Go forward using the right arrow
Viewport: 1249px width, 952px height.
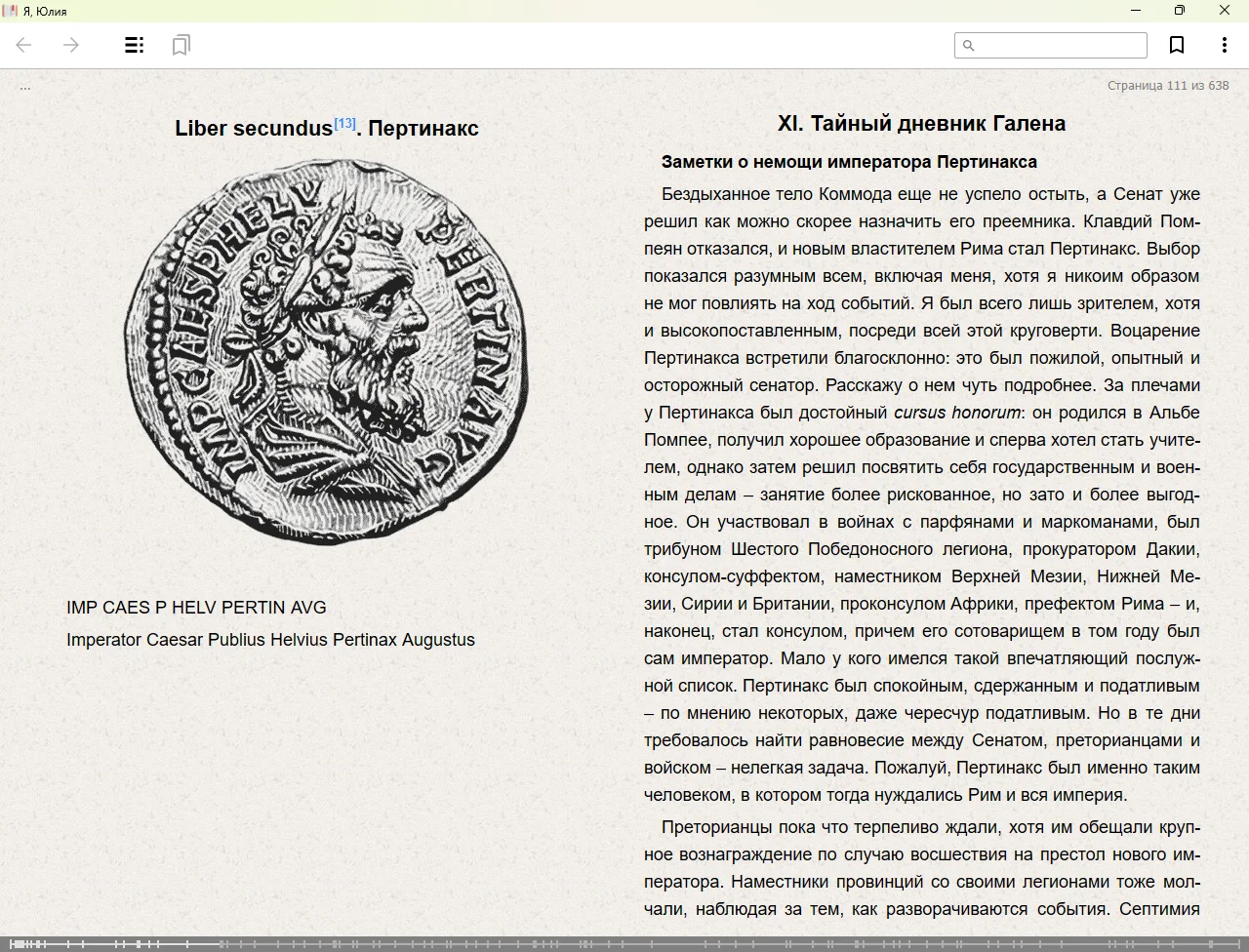click(71, 45)
